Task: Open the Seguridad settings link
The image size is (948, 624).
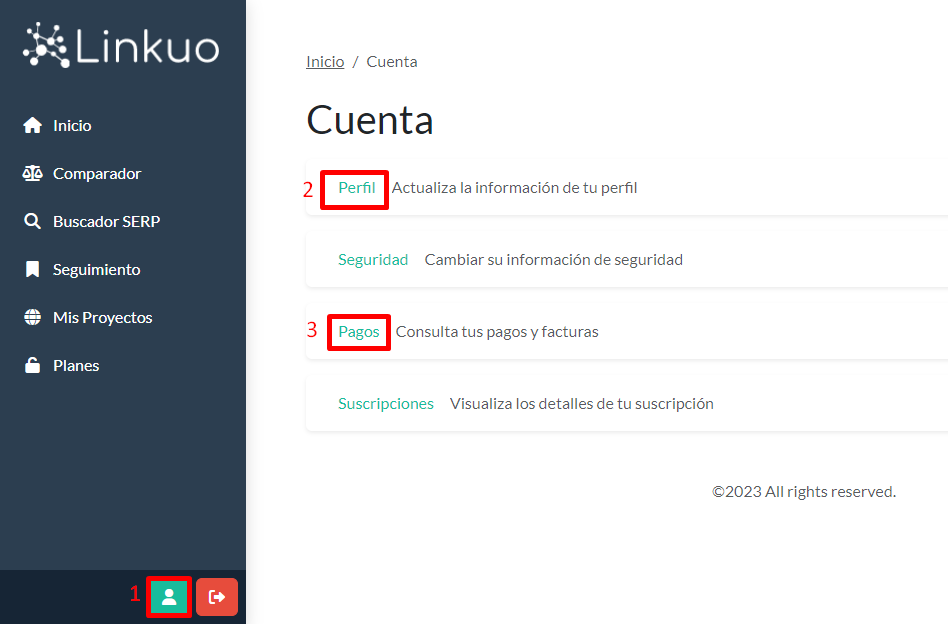Action: coord(373,260)
